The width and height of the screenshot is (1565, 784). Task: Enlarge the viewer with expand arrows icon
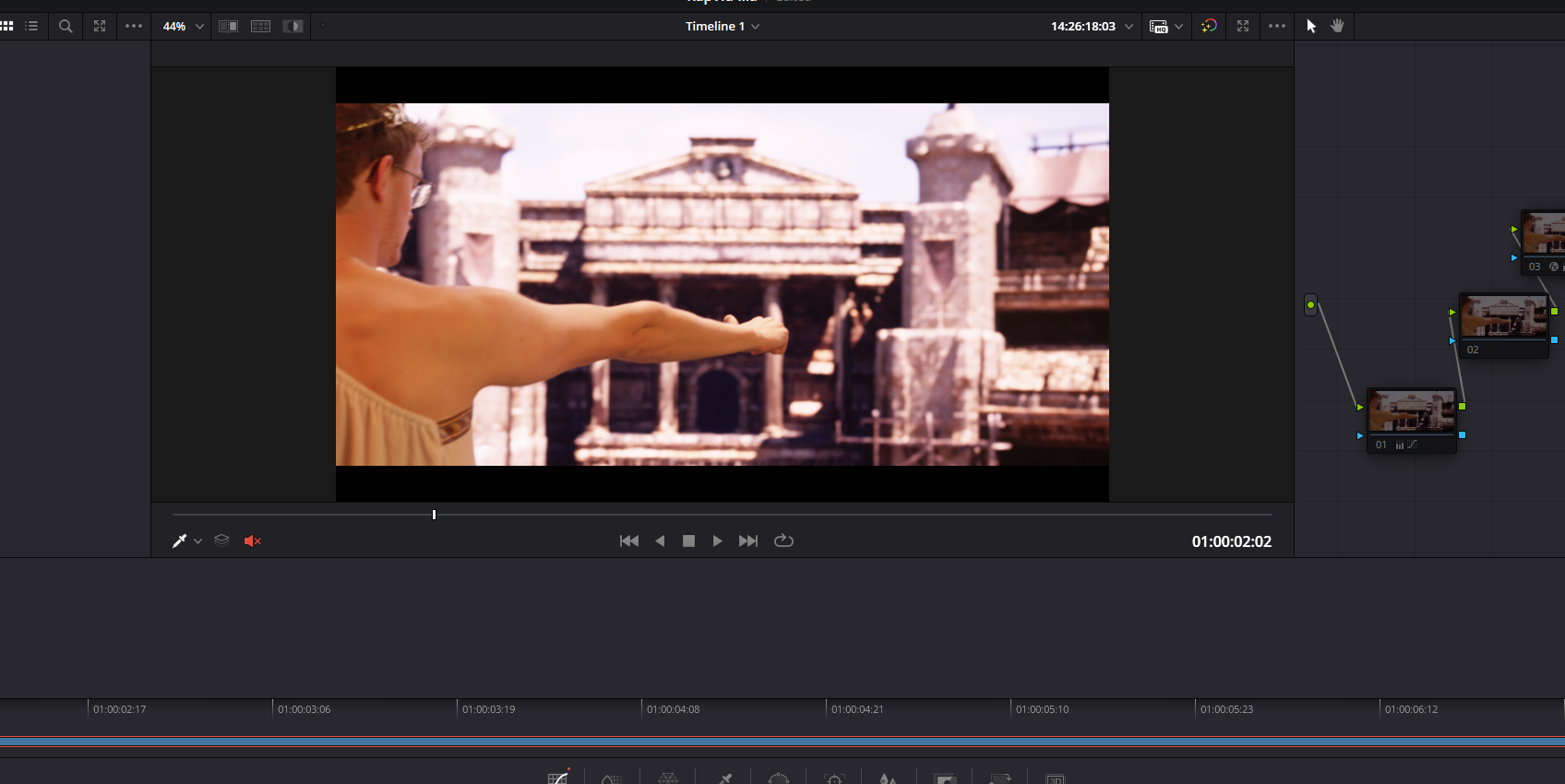[1243, 26]
